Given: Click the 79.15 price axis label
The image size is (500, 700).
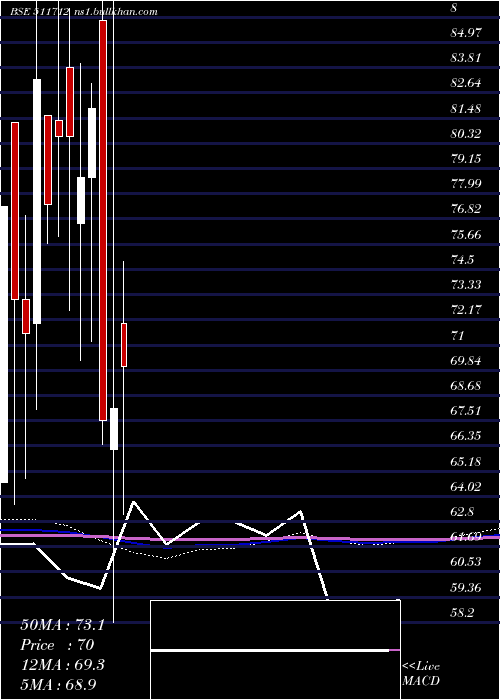Looking at the screenshot, I should [466, 158].
